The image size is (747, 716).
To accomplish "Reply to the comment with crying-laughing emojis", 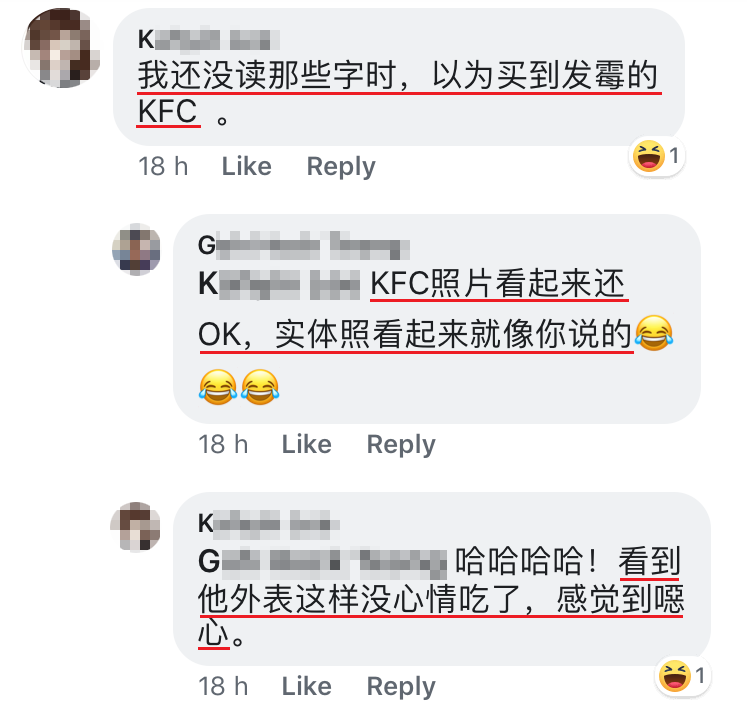I will (x=401, y=445).
